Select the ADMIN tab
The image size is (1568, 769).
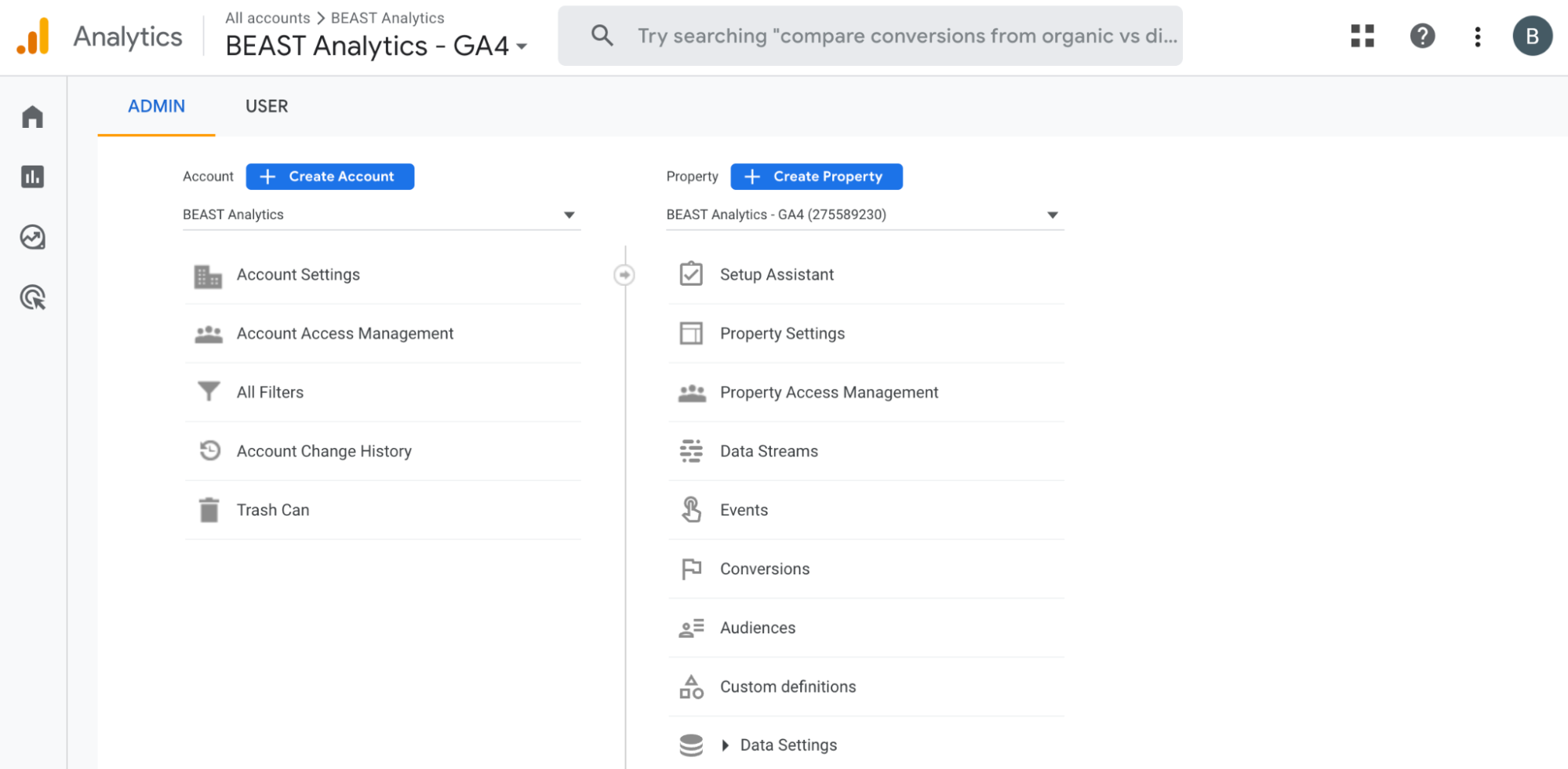point(156,106)
